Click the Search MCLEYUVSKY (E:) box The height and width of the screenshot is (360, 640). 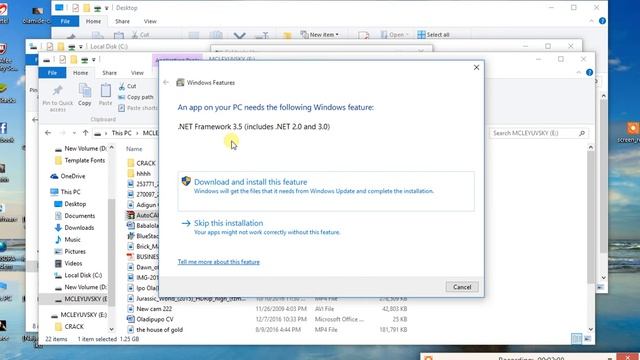(539, 133)
